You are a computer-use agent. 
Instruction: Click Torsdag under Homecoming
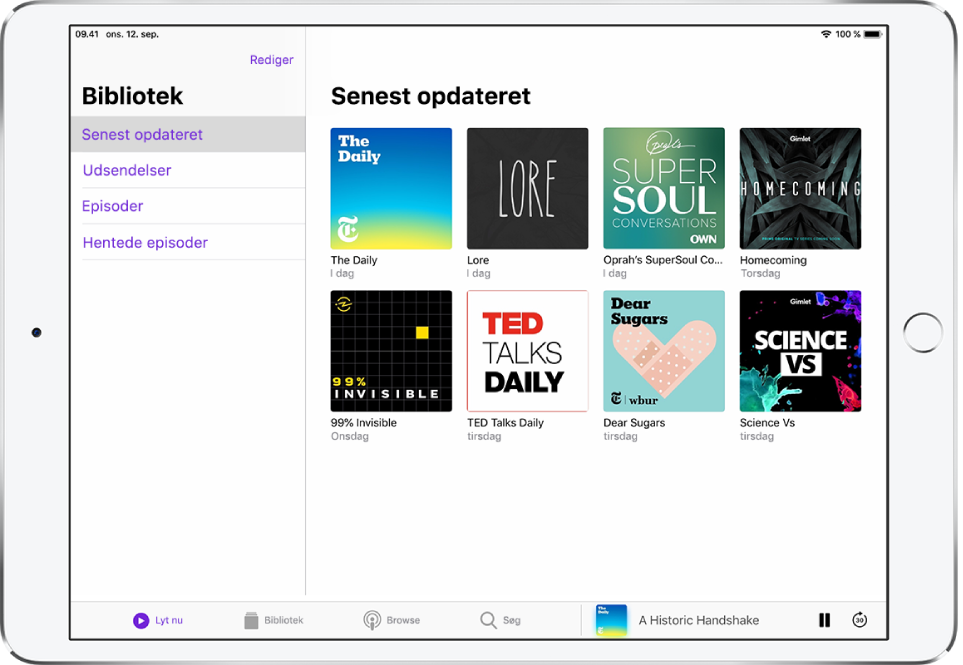tap(760, 274)
